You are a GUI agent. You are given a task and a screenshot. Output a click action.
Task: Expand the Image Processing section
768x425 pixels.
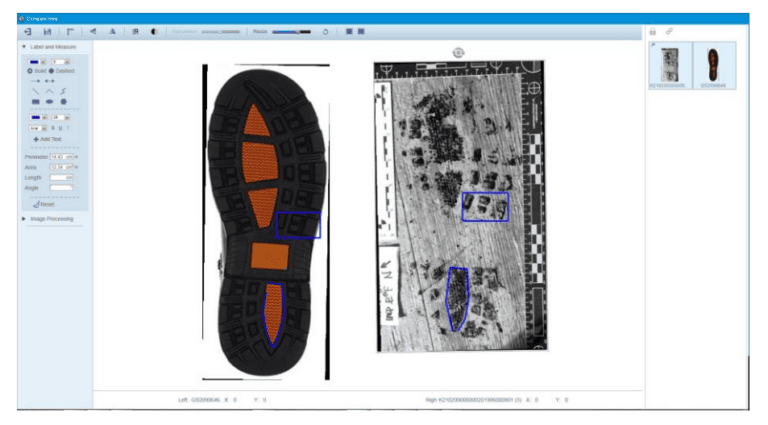(24, 219)
